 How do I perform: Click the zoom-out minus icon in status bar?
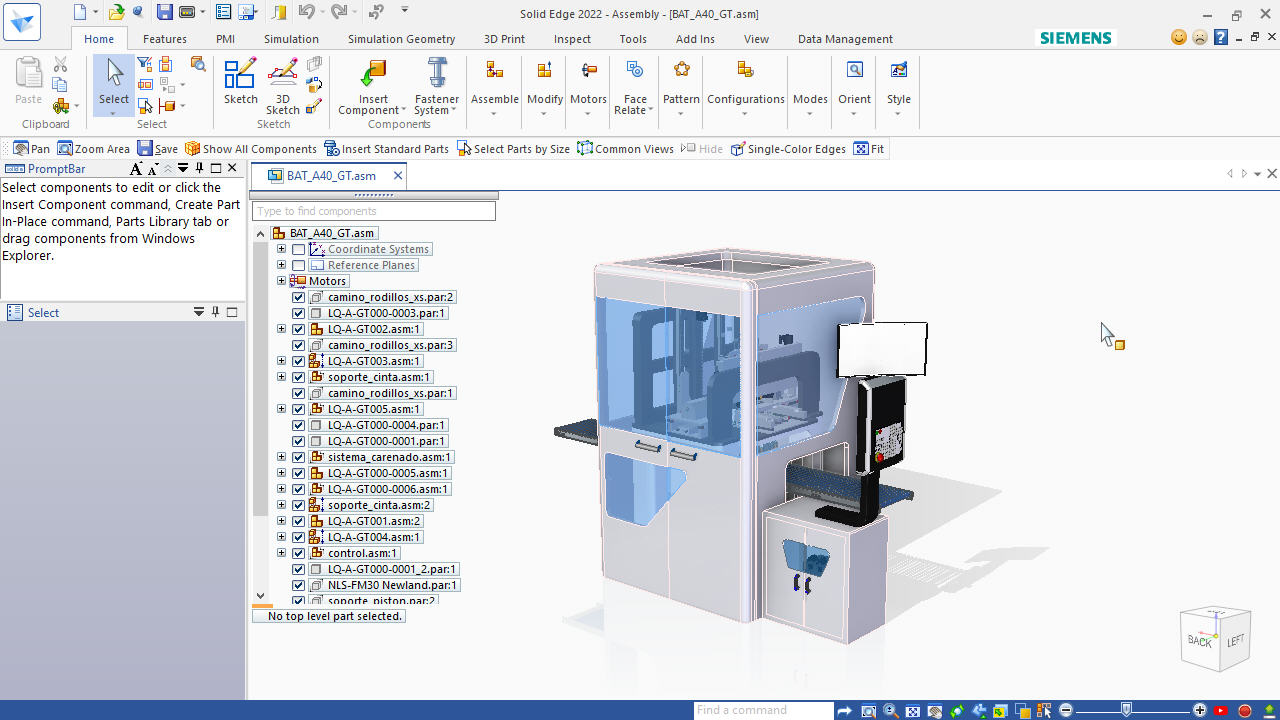click(1066, 711)
